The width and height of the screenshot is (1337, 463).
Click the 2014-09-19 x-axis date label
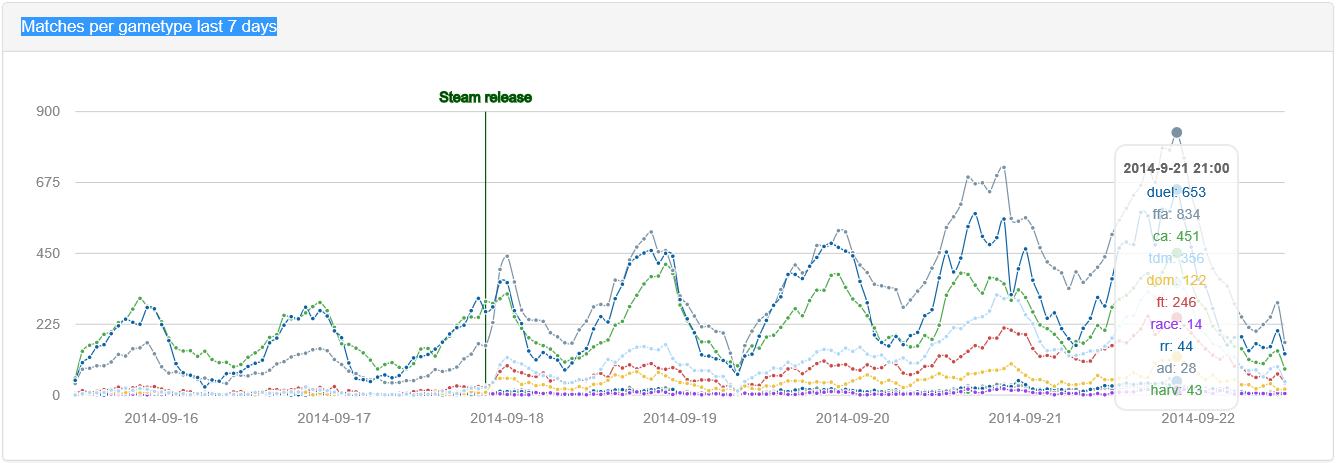[x=680, y=418]
